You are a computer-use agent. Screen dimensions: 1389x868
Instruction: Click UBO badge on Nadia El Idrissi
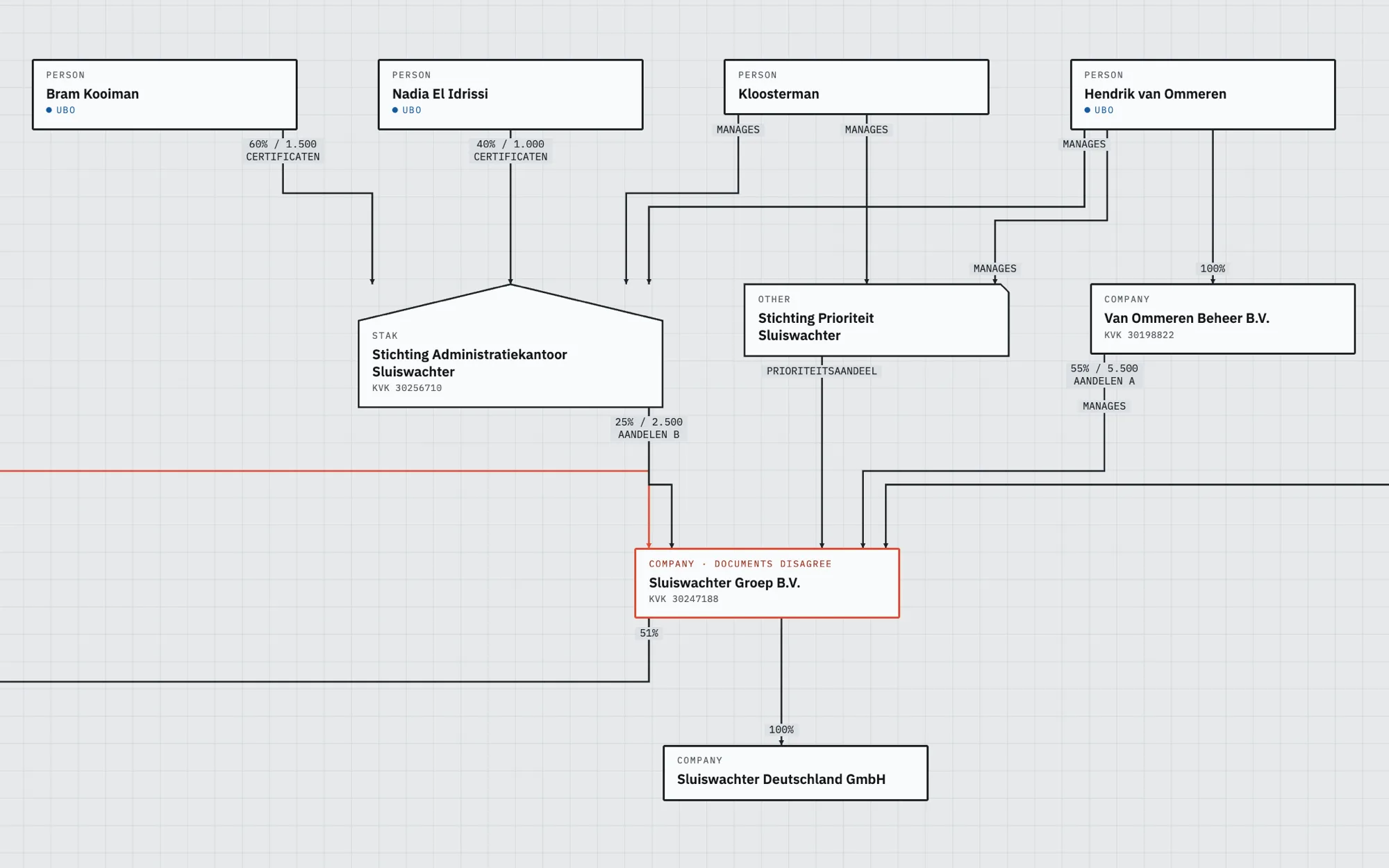(407, 110)
